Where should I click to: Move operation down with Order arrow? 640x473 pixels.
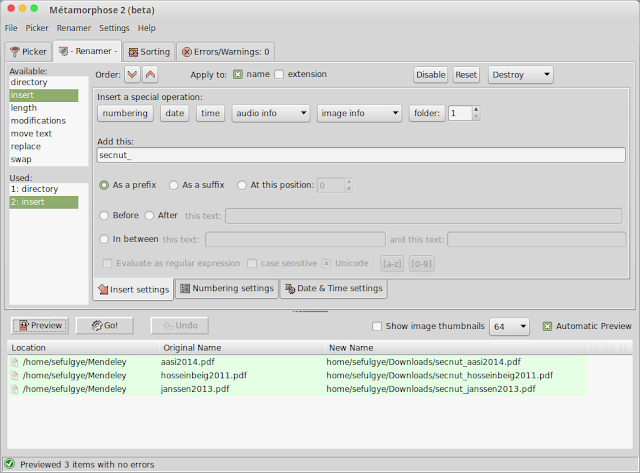pyautogui.click(x=132, y=75)
